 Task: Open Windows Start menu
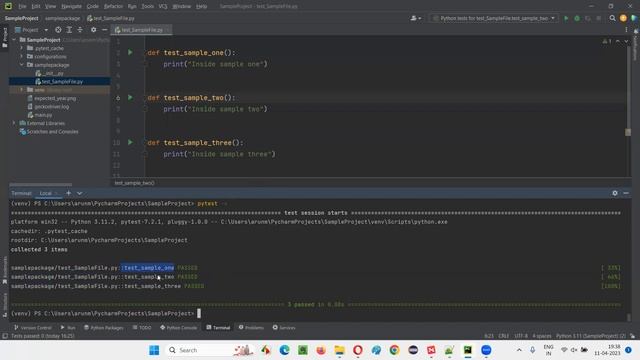(x=154, y=350)
